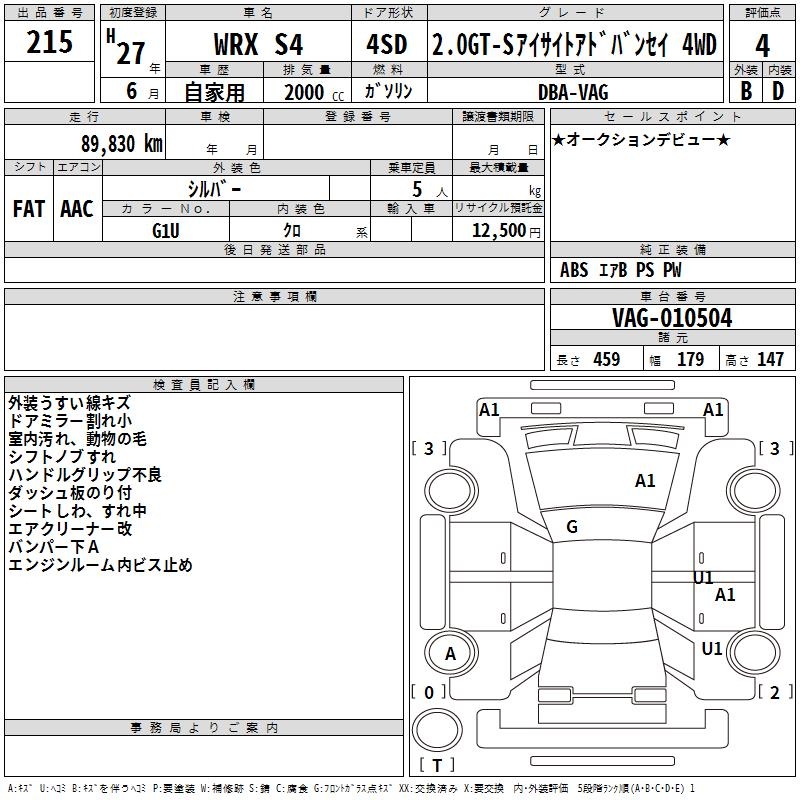Click inspector note ダッシュ板のり付
The height and width of the screenshot is (800, 800).
[x=70, y=493]
